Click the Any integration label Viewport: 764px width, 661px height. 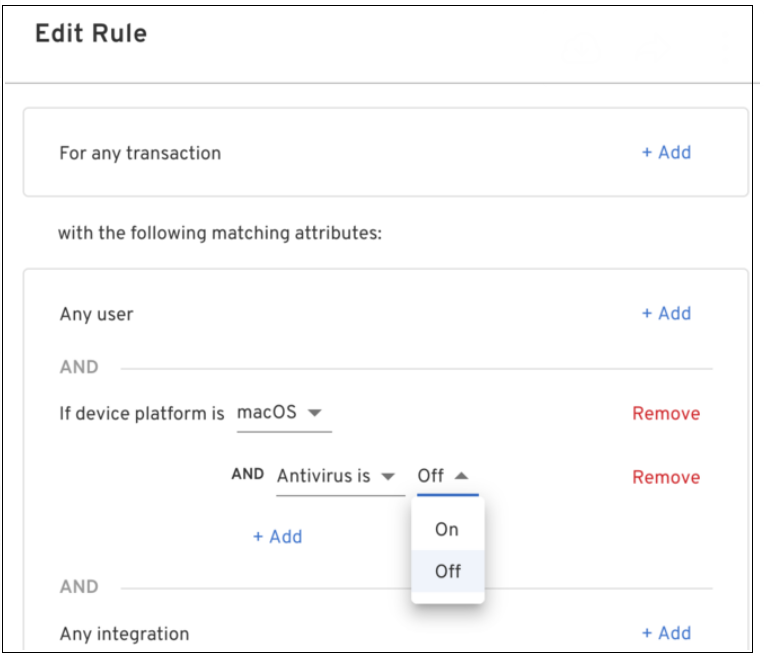124,634
